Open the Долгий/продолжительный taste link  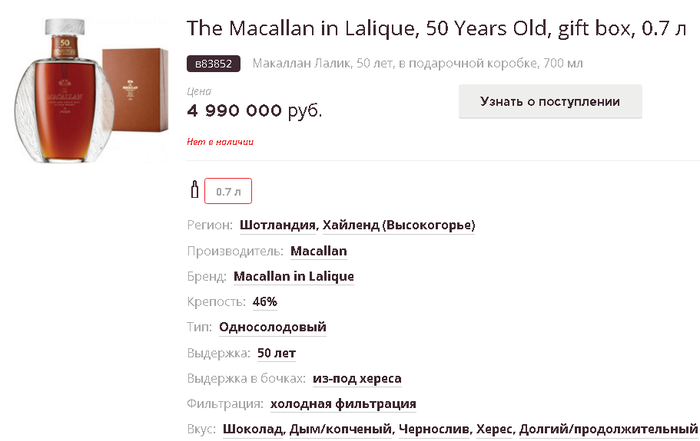click(x=608, y=429)
